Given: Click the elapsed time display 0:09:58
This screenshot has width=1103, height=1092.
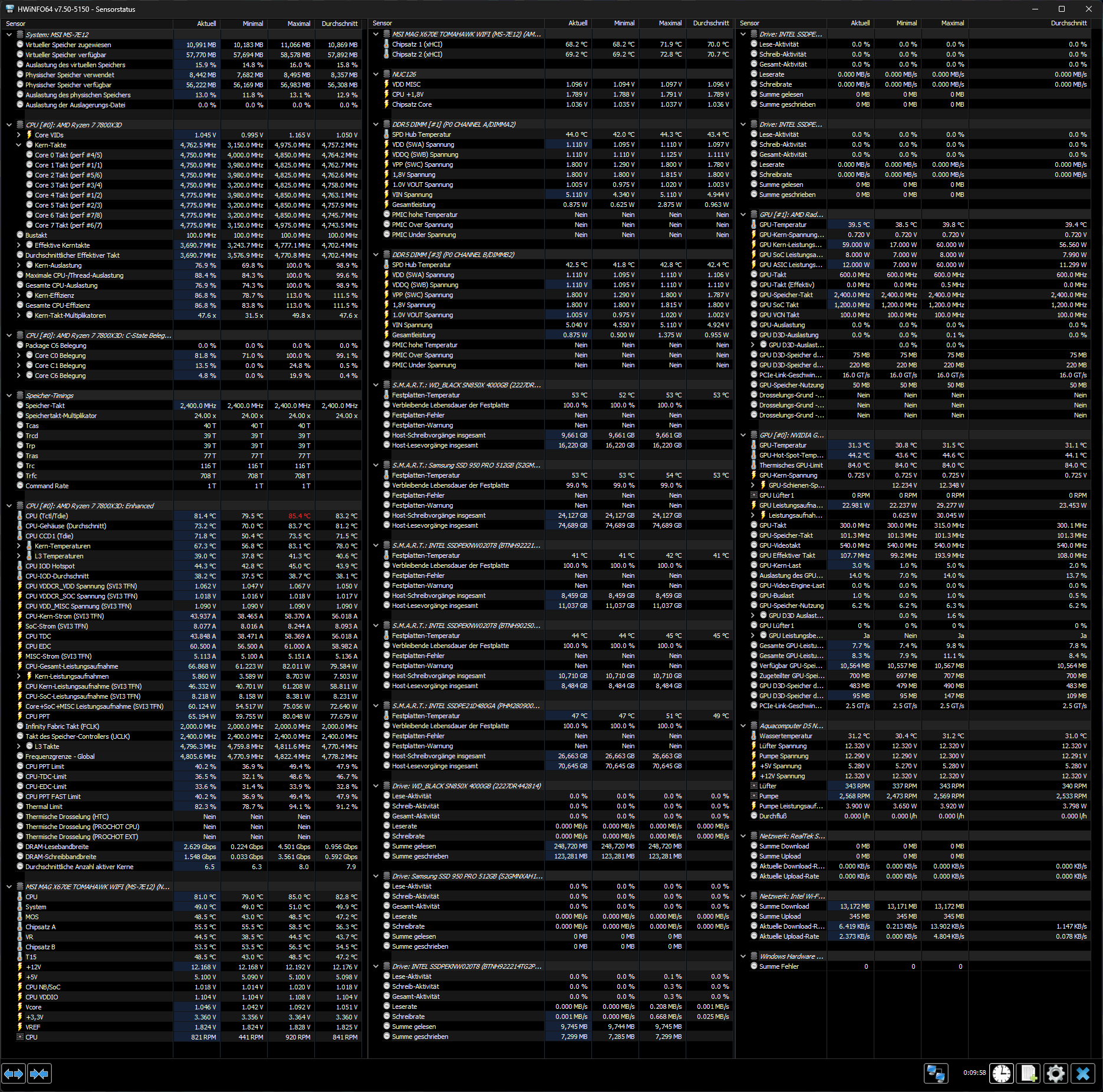Looking at the screenshot, I should point(975,1074).
